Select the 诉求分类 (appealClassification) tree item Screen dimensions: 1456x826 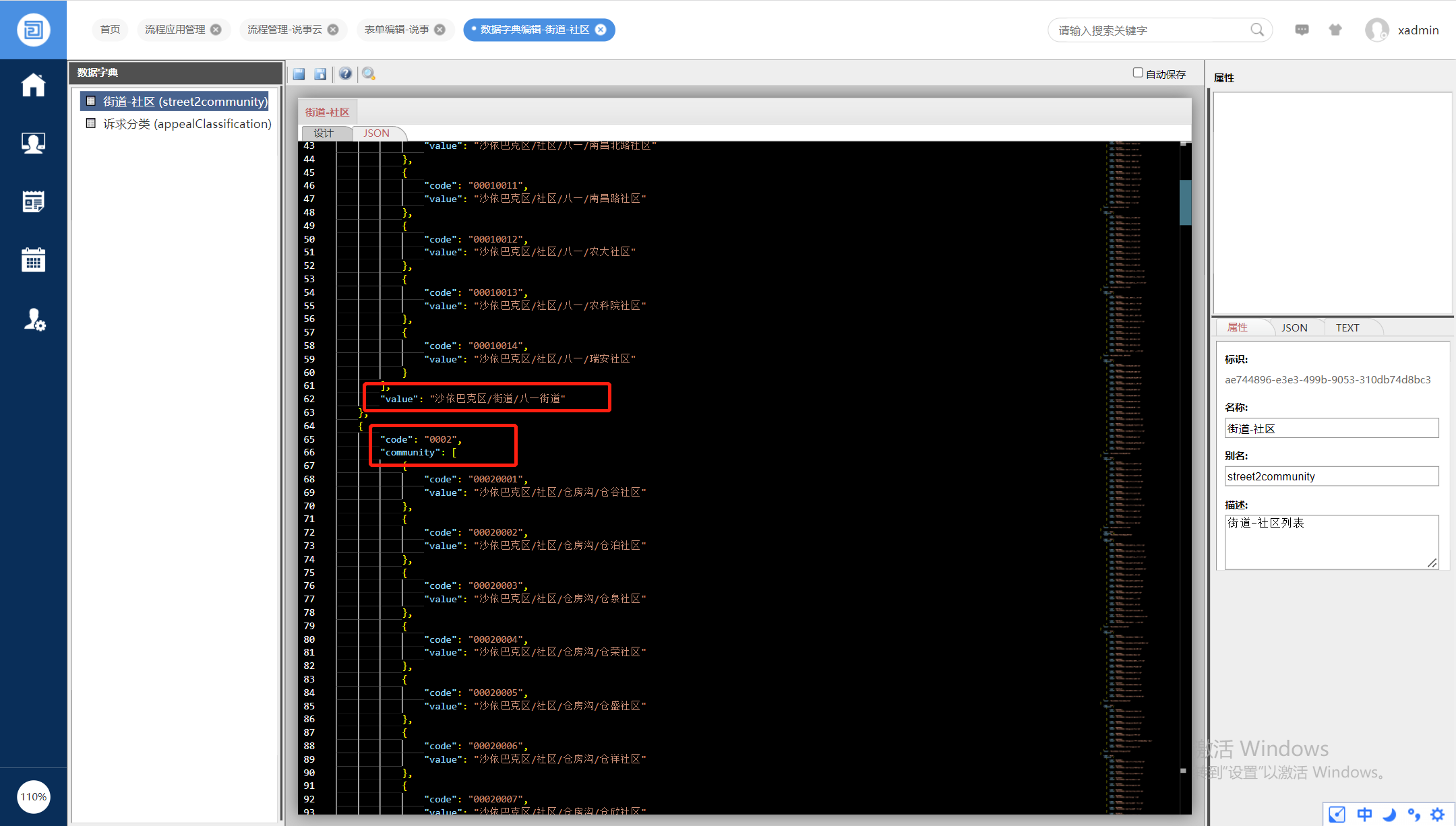point(187,124)
